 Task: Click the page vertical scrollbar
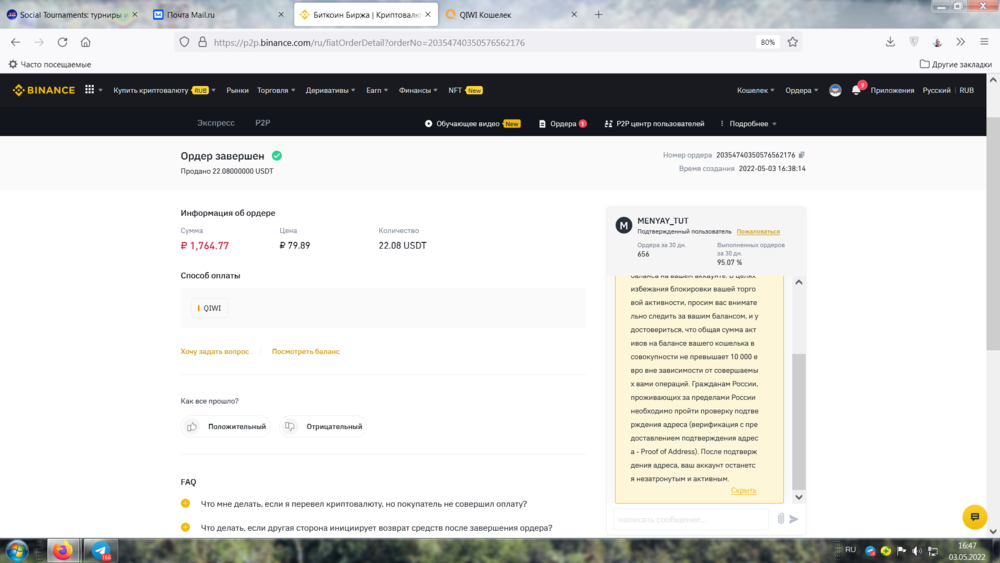[x=993, y=233]
